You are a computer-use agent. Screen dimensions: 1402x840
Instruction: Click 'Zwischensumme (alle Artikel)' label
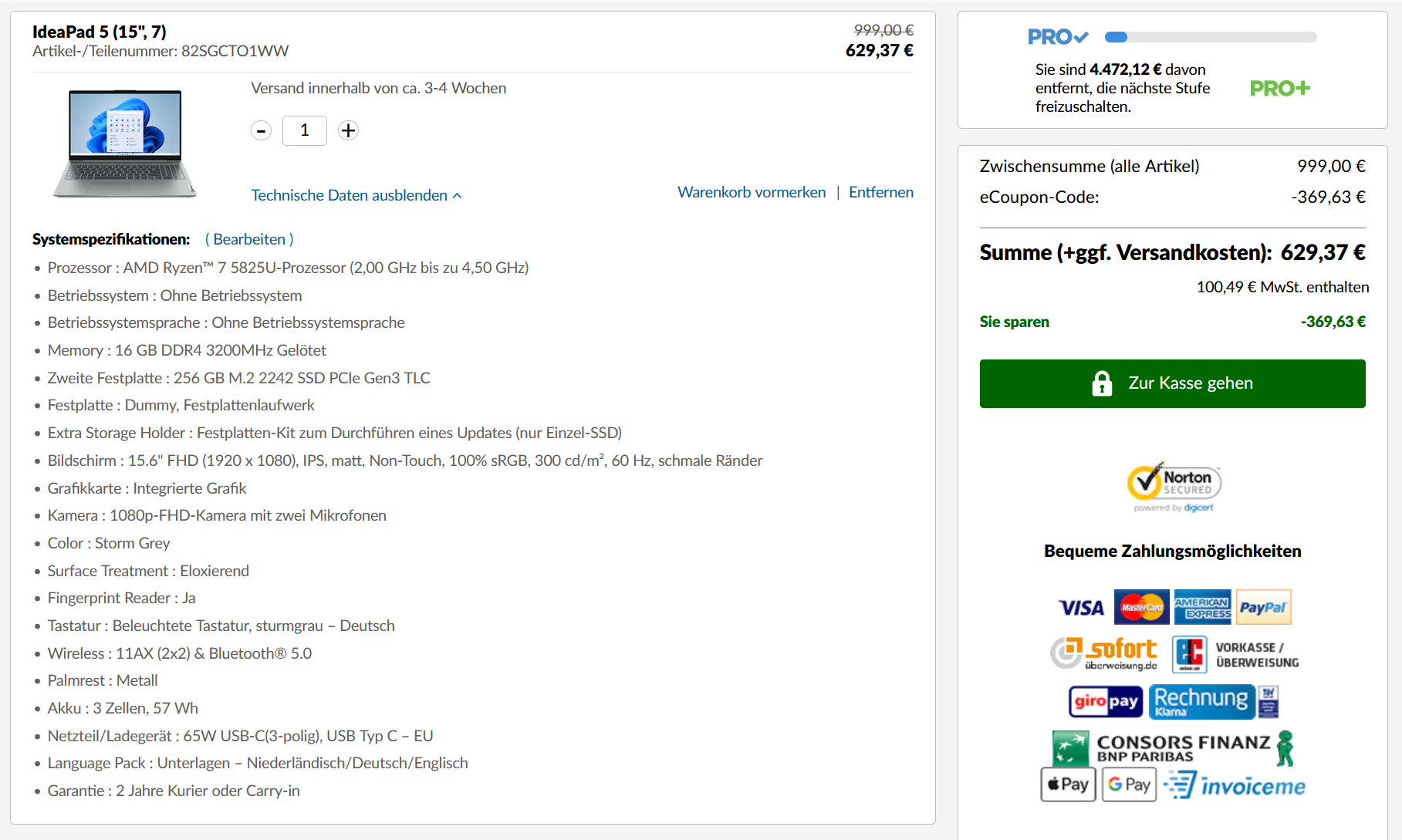pos(1090,166)
